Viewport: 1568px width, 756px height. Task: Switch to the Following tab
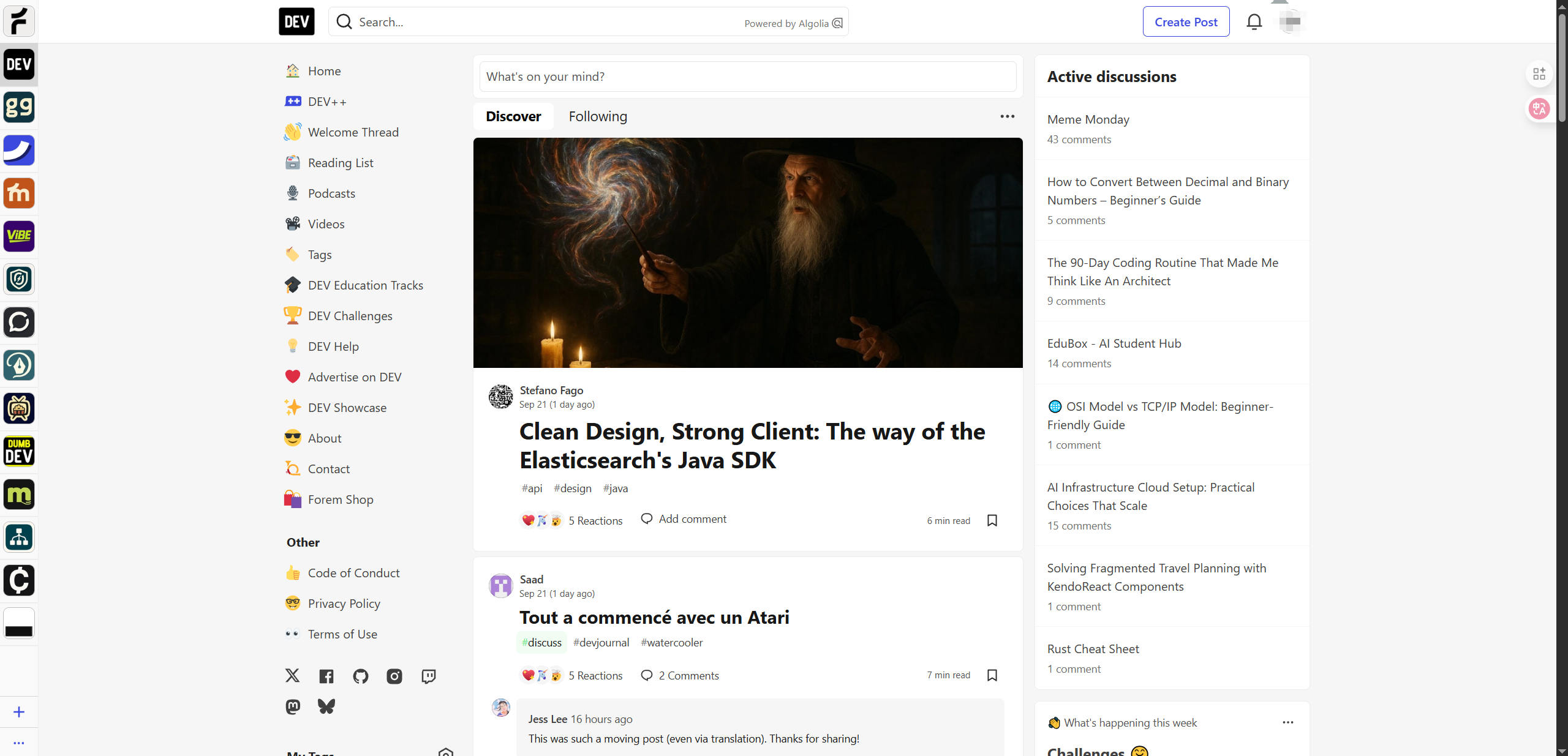(598, 116)
